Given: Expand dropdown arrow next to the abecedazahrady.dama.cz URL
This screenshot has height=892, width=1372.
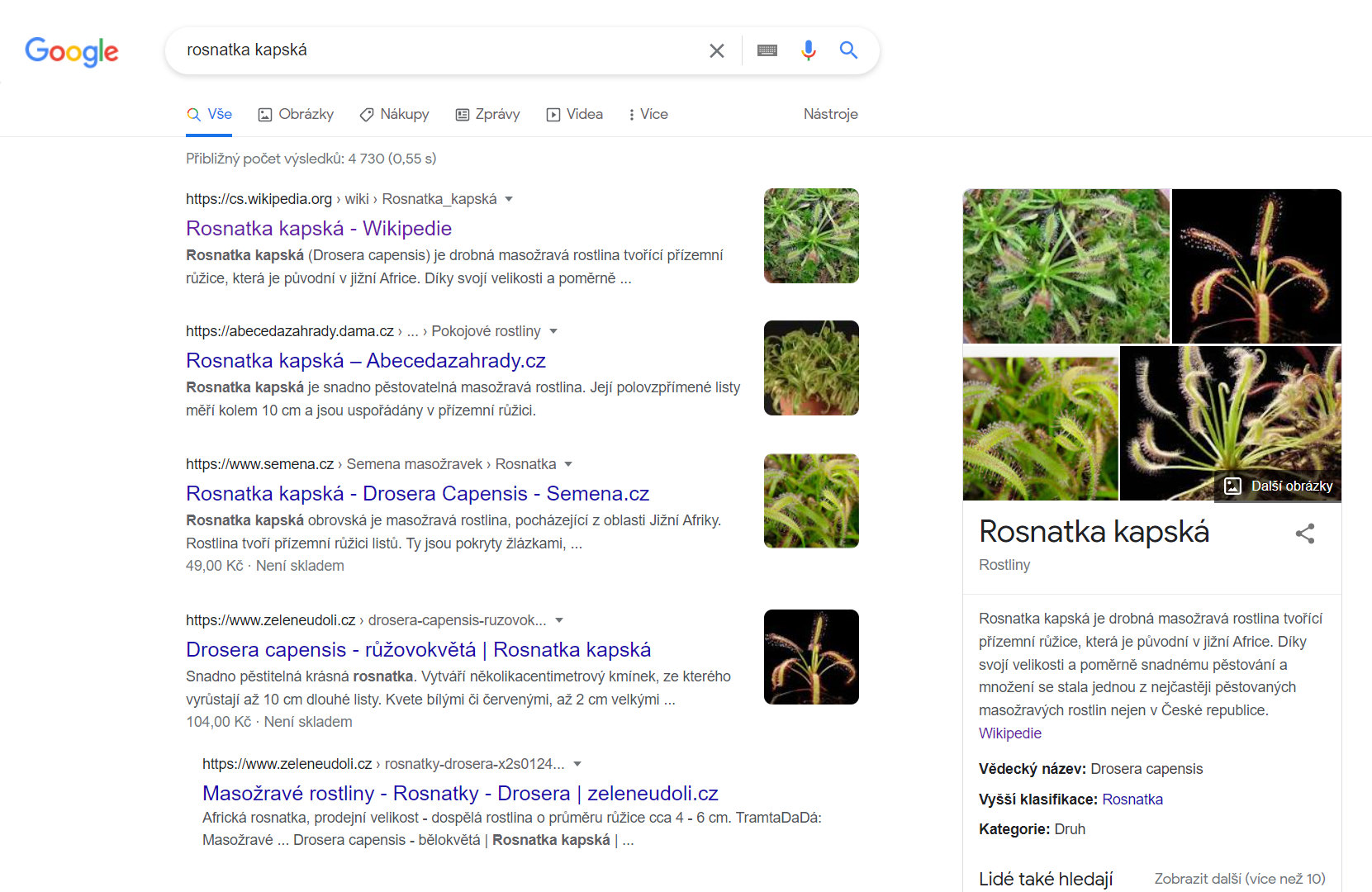Looking at the screenshot, I should pyautogui.click(x=553, y=331).
